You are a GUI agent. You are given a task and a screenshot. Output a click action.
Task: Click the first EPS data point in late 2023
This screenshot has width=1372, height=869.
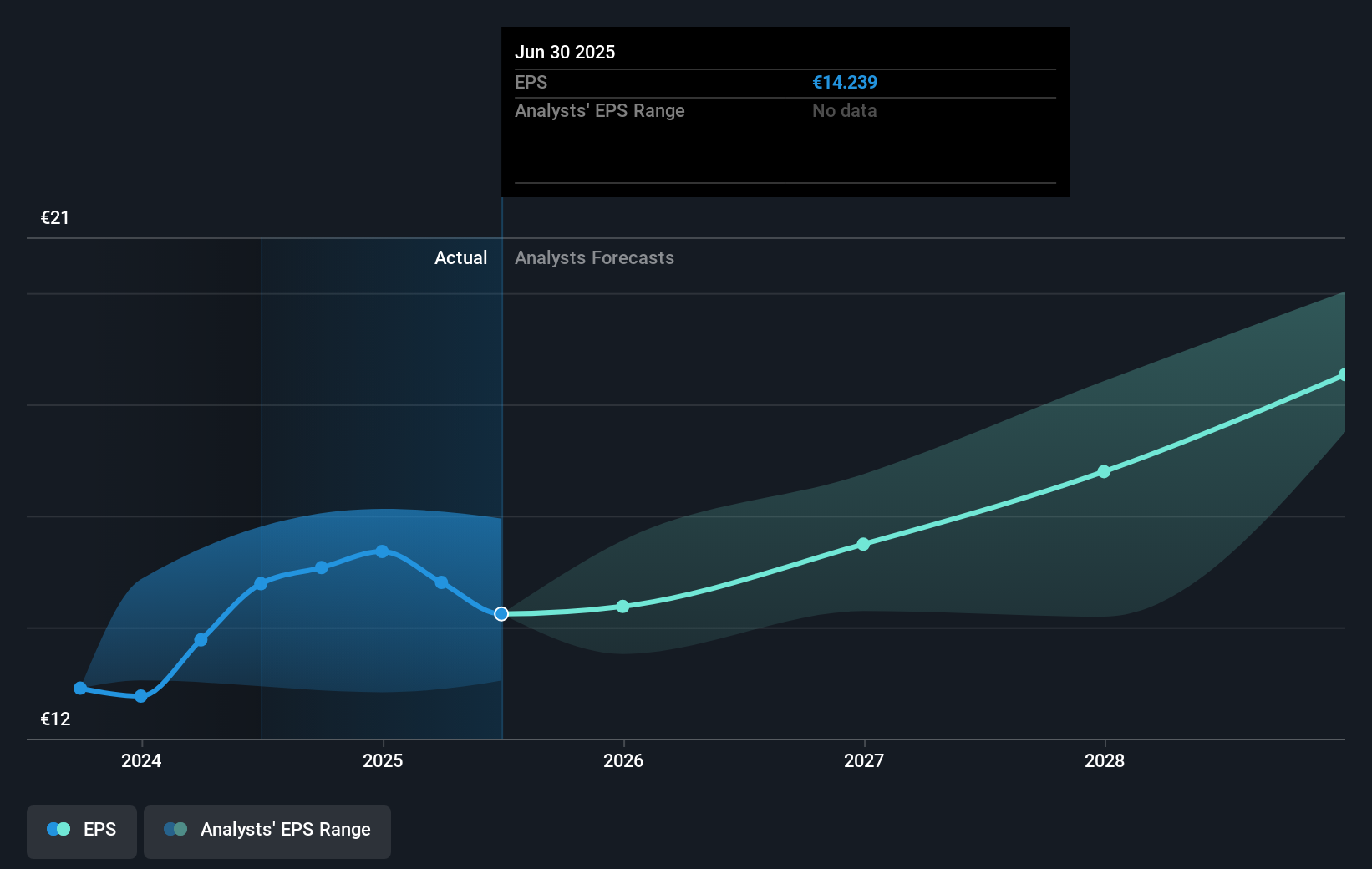point(80,689)
